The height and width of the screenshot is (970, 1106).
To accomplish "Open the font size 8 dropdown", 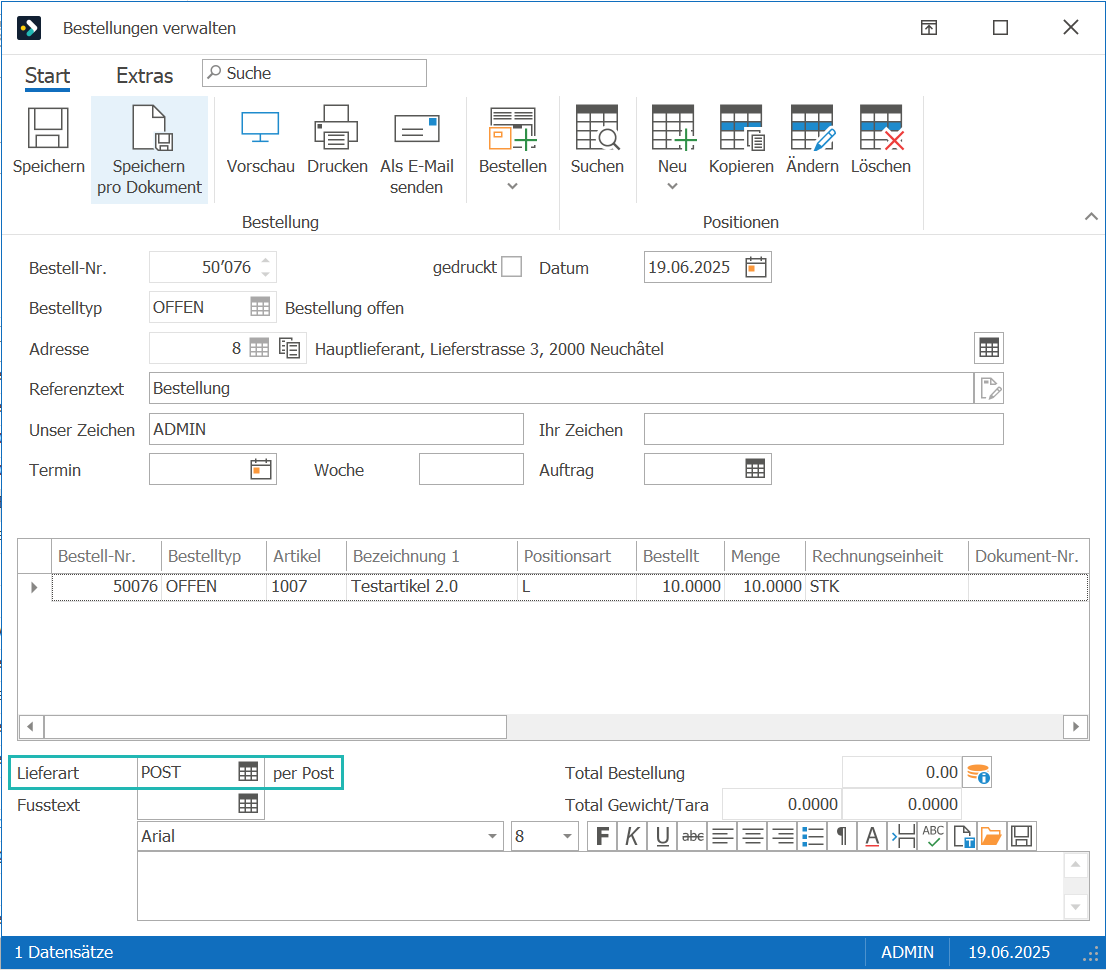I will [x=567, y=837].
